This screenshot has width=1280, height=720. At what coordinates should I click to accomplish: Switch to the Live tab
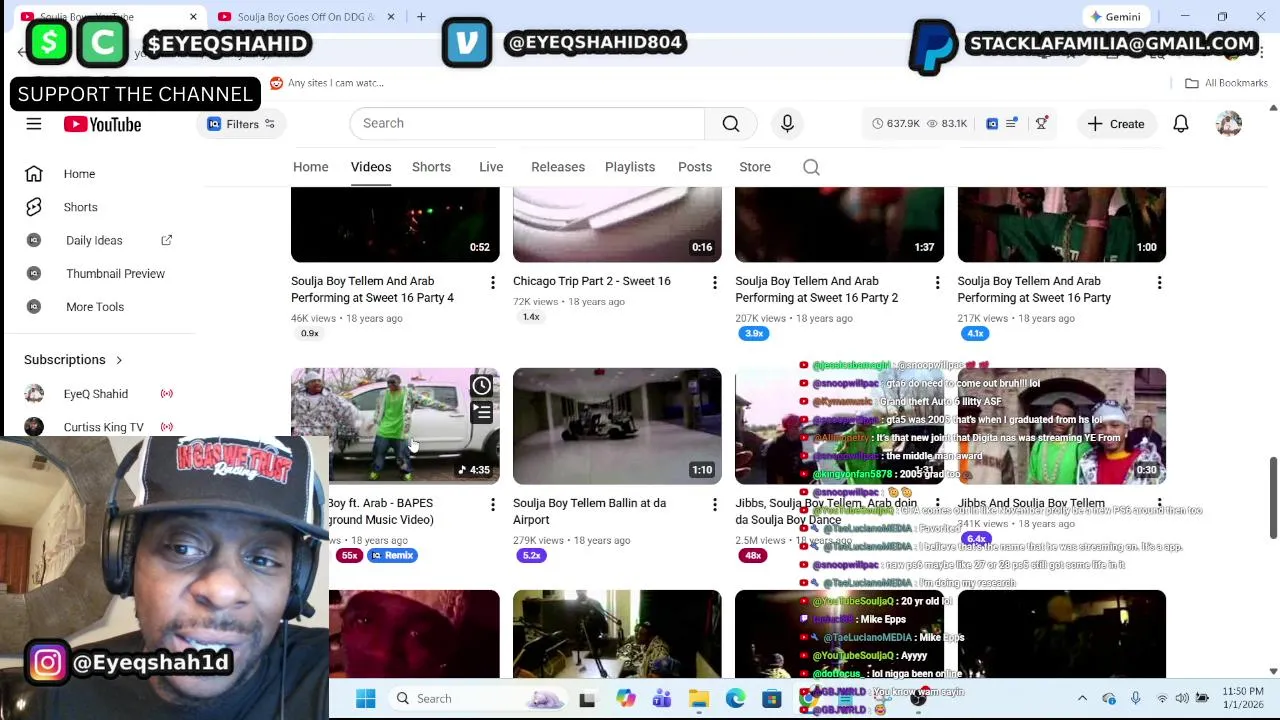pyautogui.click(x=490, y=167)
